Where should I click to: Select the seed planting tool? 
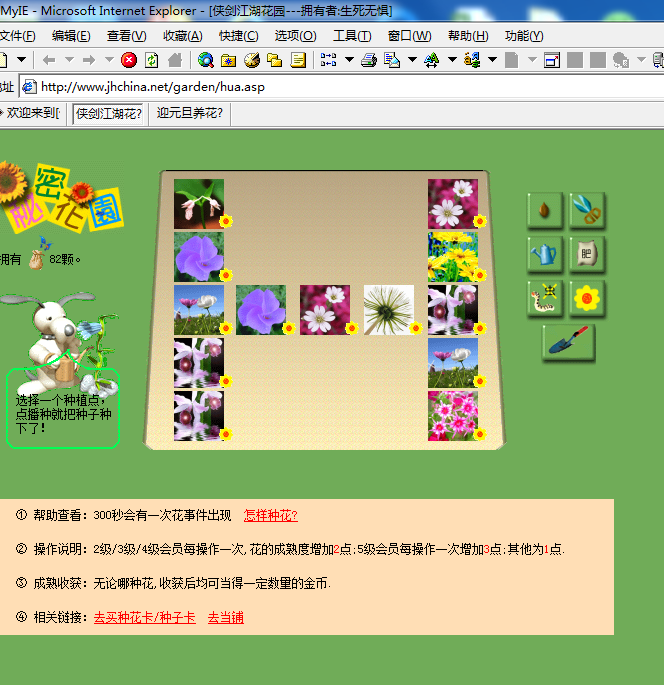(545, 210)
